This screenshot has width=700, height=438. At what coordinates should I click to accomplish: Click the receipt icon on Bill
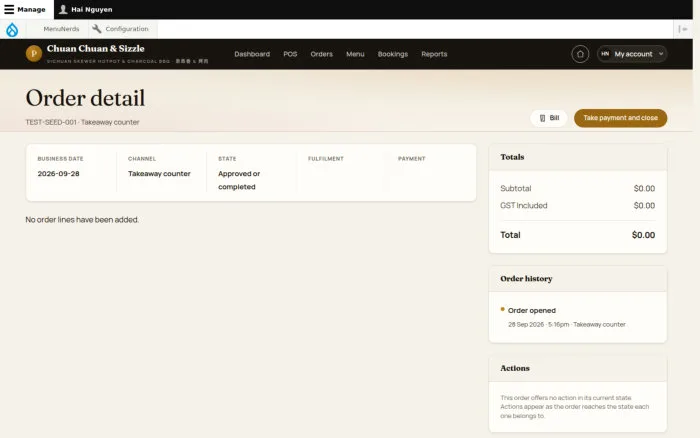coord(542,118)
